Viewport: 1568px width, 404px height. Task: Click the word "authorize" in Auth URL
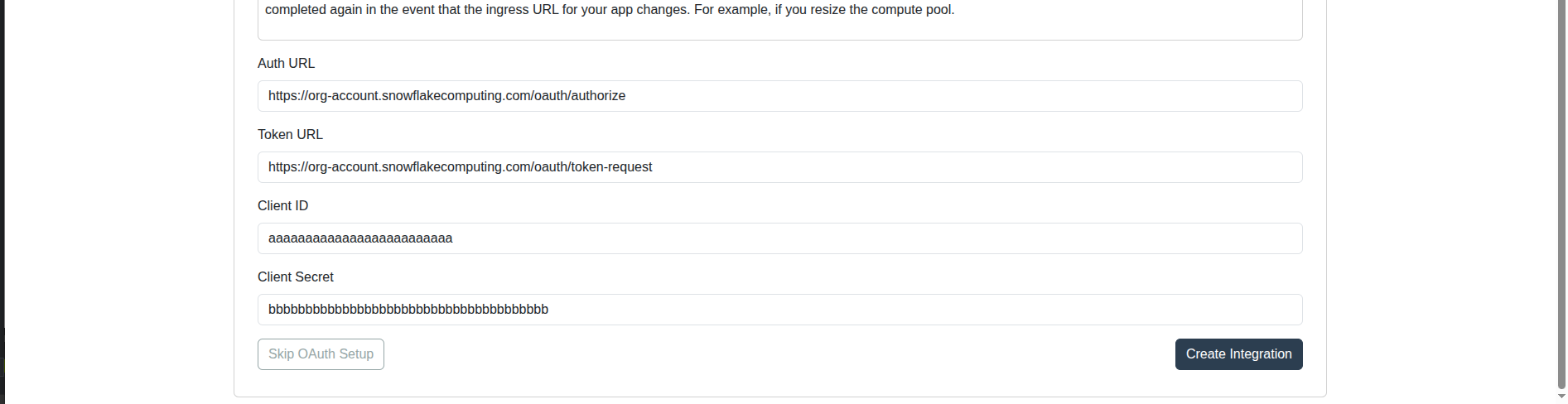(x=598, y=96)
